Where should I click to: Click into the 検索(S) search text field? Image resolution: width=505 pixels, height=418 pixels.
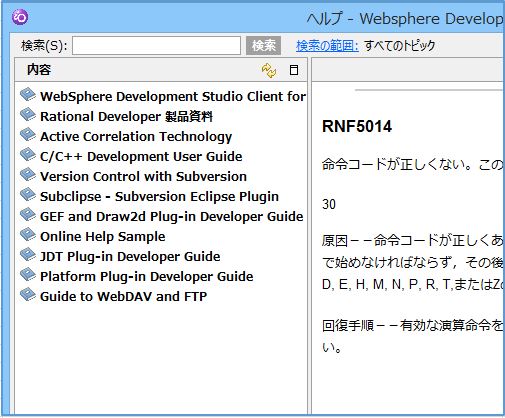point(156,46)
